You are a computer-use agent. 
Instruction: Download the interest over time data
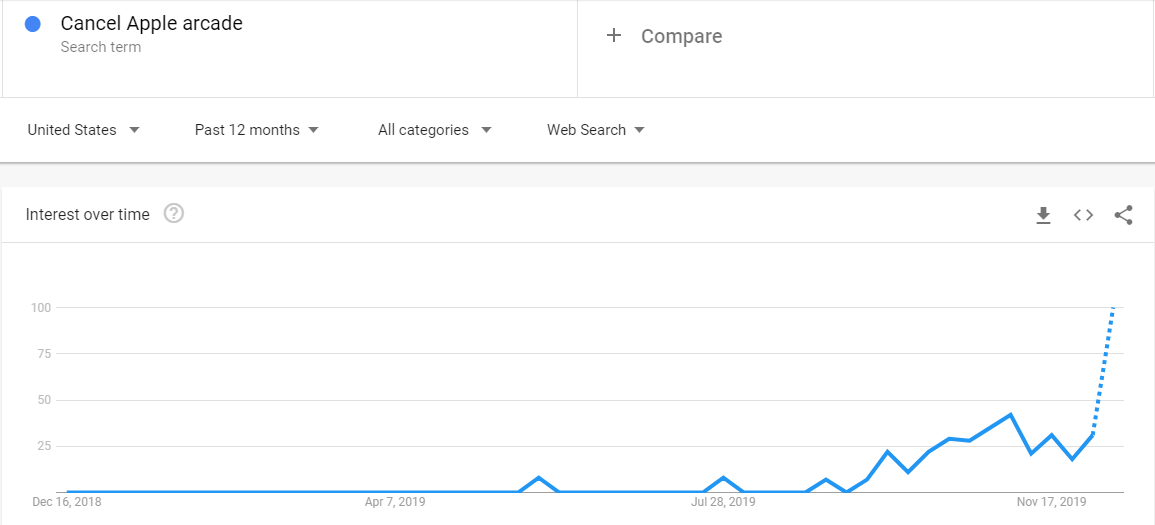(x=1043, y=215)
